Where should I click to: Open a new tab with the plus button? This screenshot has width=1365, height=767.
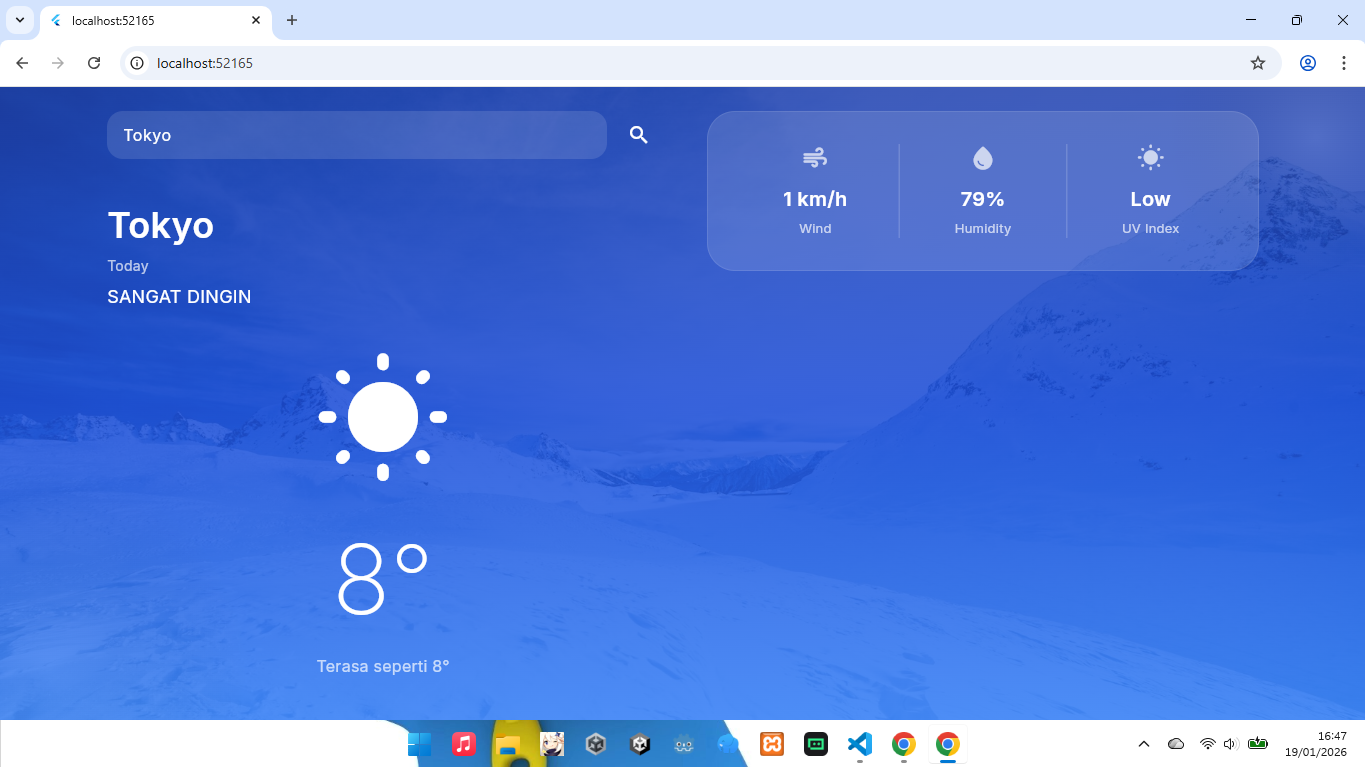pyautogui.click(x=292, y=20)
